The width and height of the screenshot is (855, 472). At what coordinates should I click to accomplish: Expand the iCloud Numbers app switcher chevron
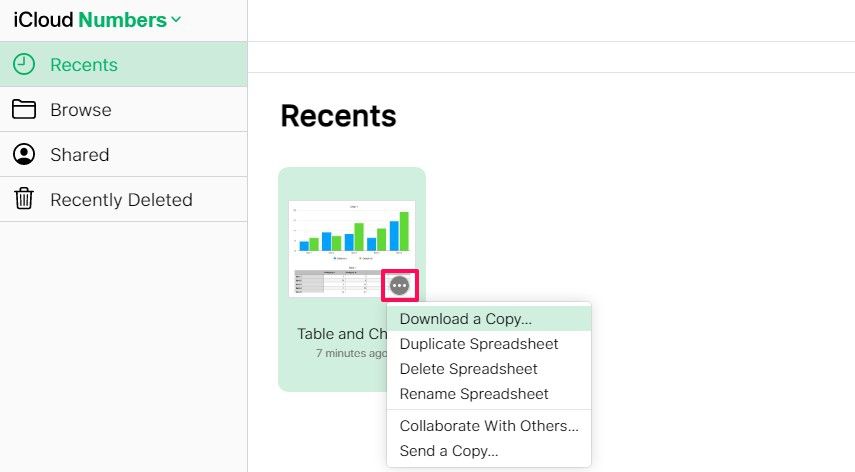176,19
